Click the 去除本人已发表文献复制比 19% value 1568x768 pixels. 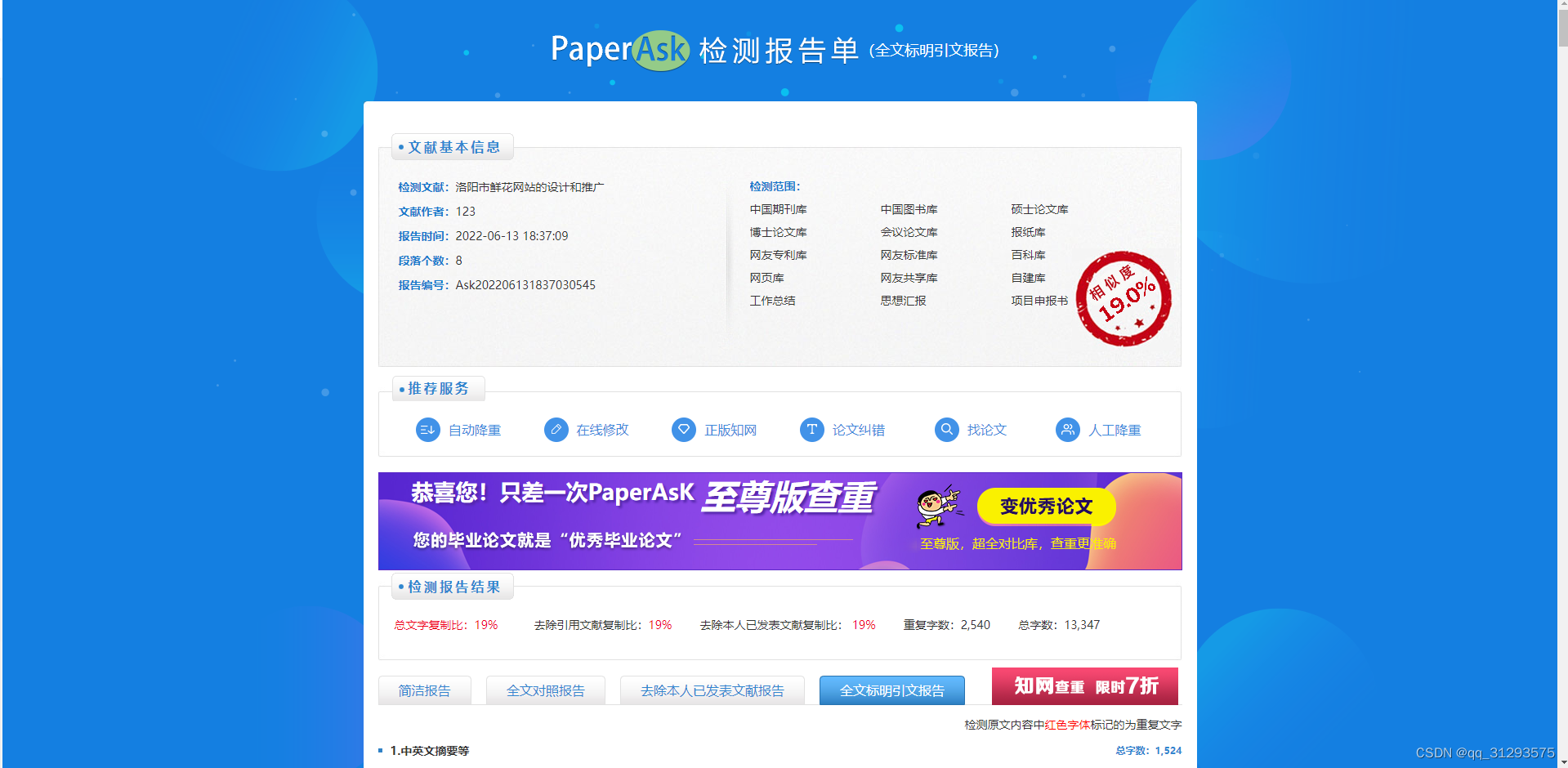(x=864, y=625)
